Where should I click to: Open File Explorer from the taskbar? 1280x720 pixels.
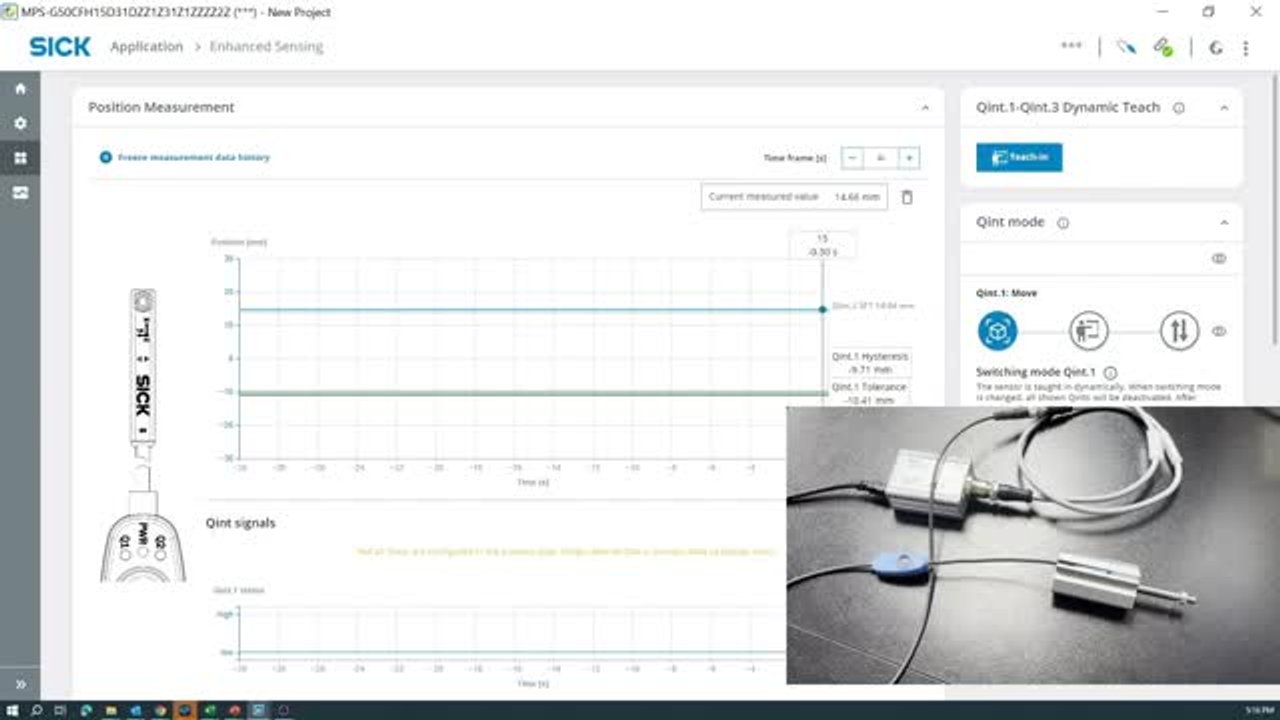tap(111, 711)
